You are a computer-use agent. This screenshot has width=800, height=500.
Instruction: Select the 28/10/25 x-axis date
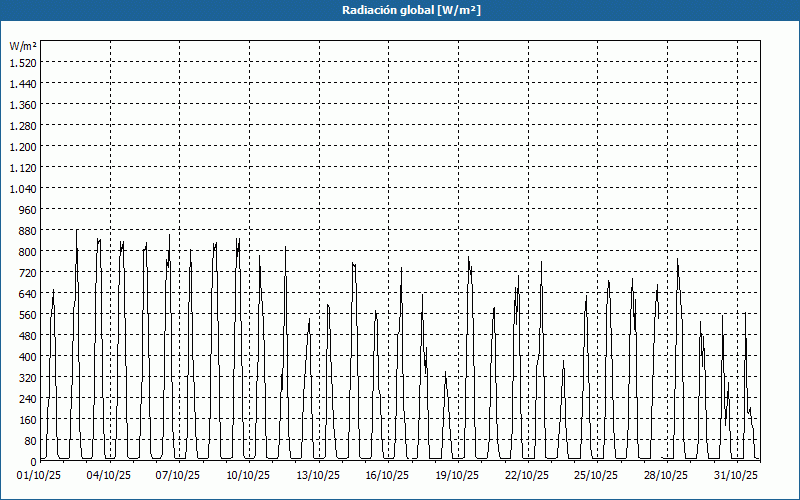tap(667, 475)
